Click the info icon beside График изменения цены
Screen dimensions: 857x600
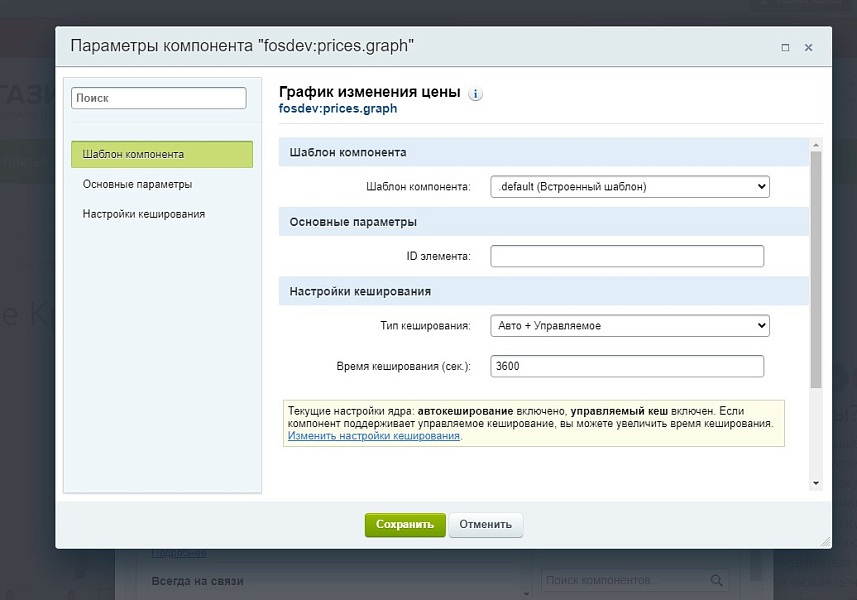(476, 94)
